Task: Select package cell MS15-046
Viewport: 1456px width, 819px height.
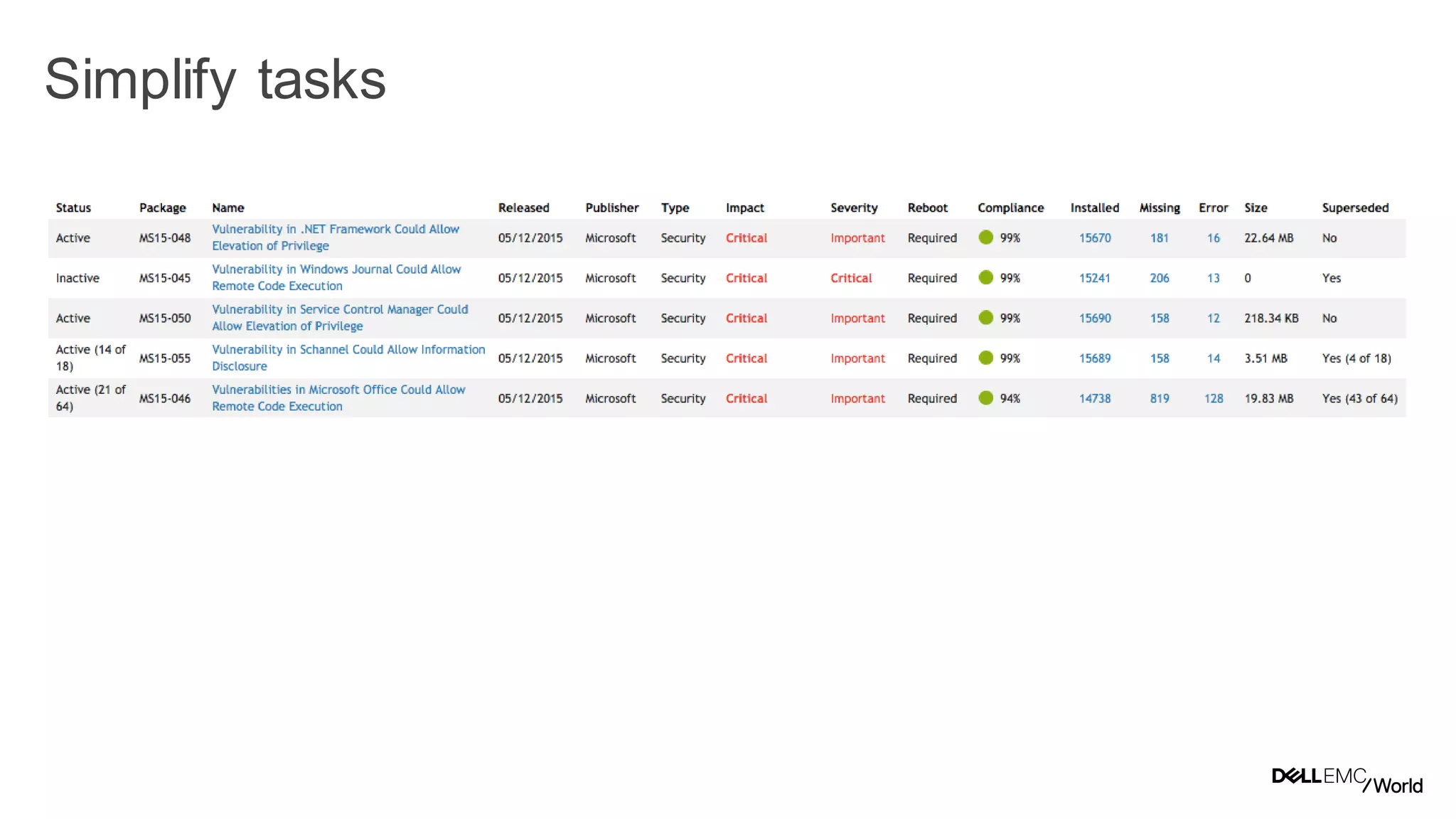Action: 165,399
